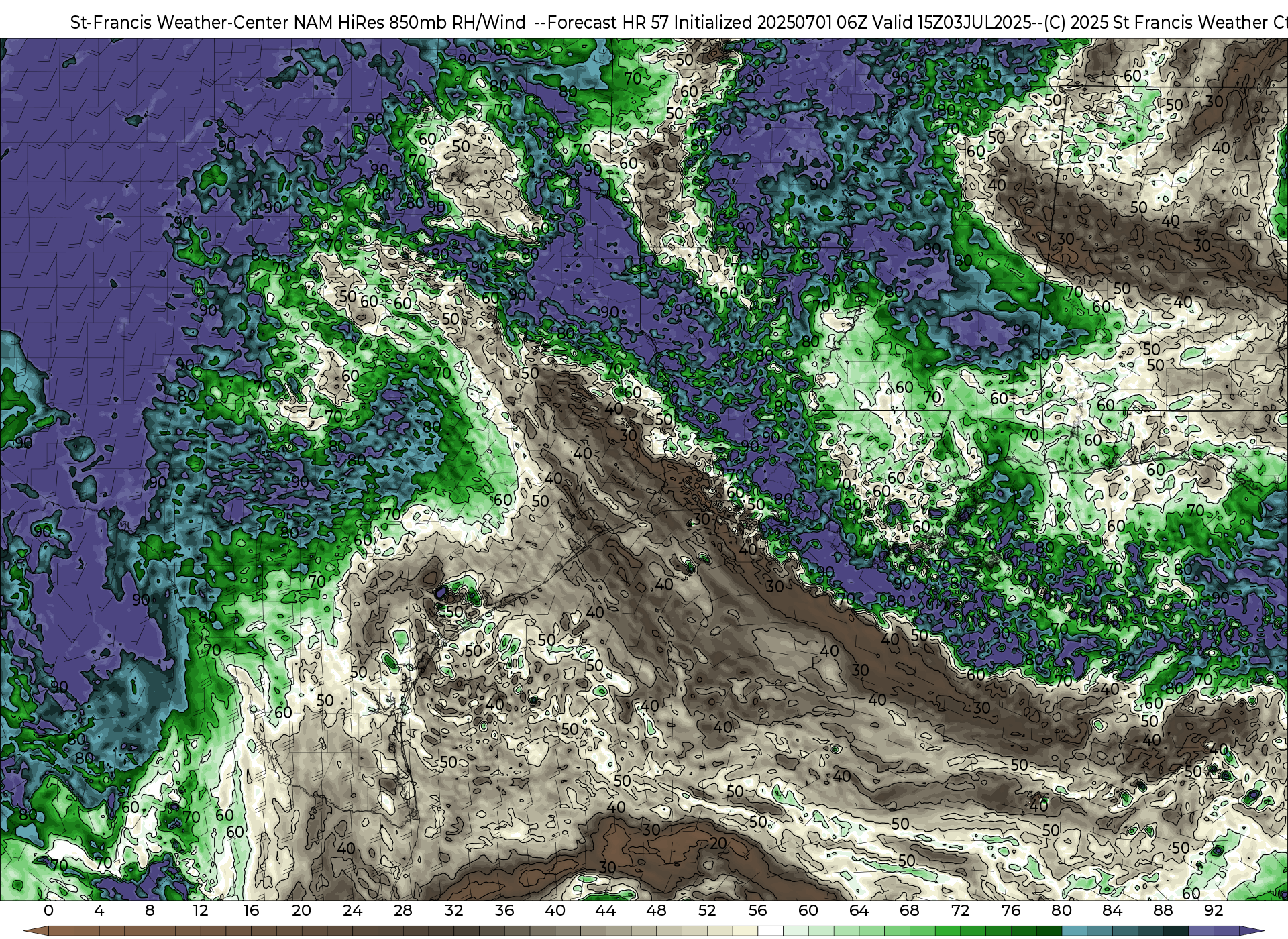Click the colorbar tick label 64
Viewport: 1288px width, 939px height.
(859, 910)
